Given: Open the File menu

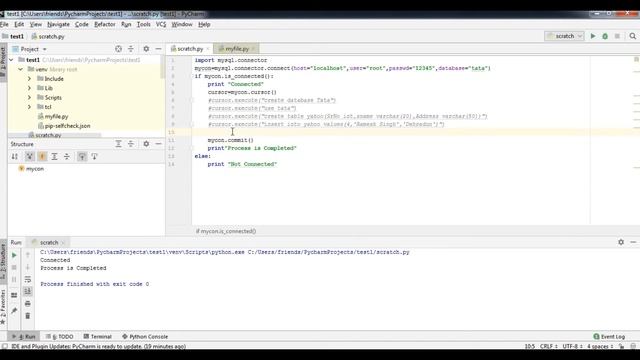Looking at the screenshot, I should [4, 24].
